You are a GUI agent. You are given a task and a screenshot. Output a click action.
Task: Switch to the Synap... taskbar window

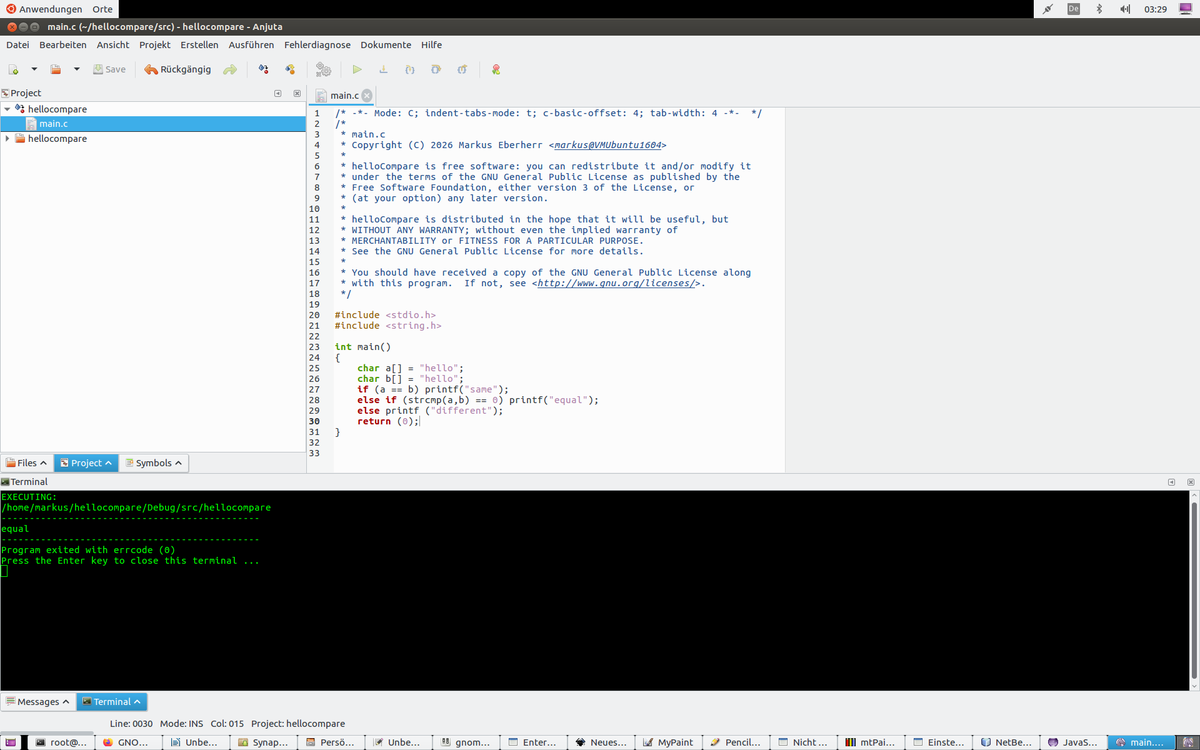(x=264, y=742)
